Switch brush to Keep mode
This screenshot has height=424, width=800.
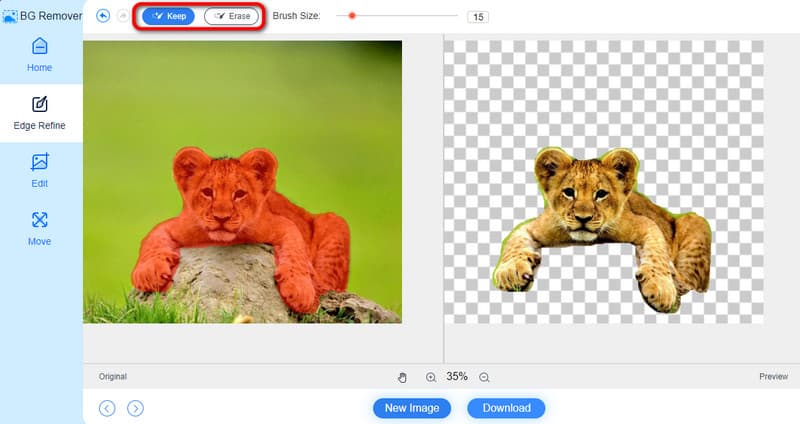(168, 16)
